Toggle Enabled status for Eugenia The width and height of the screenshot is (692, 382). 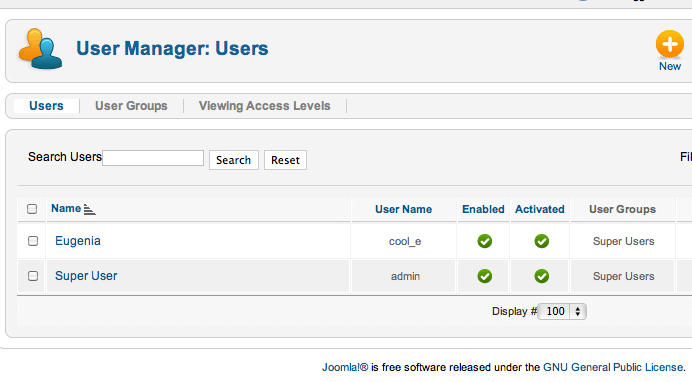pos(484,241)
